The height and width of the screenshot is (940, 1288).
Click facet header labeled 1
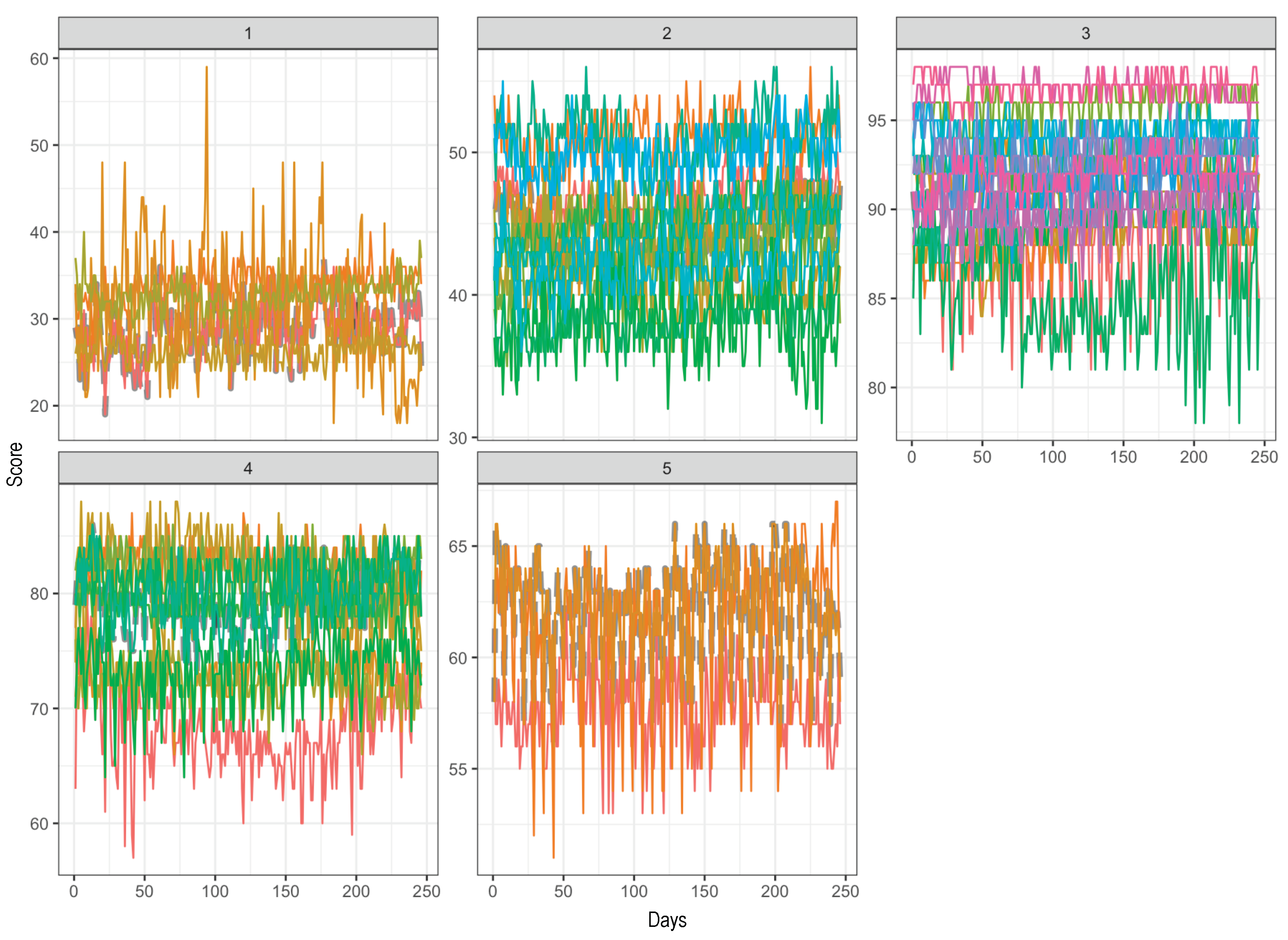248,34
